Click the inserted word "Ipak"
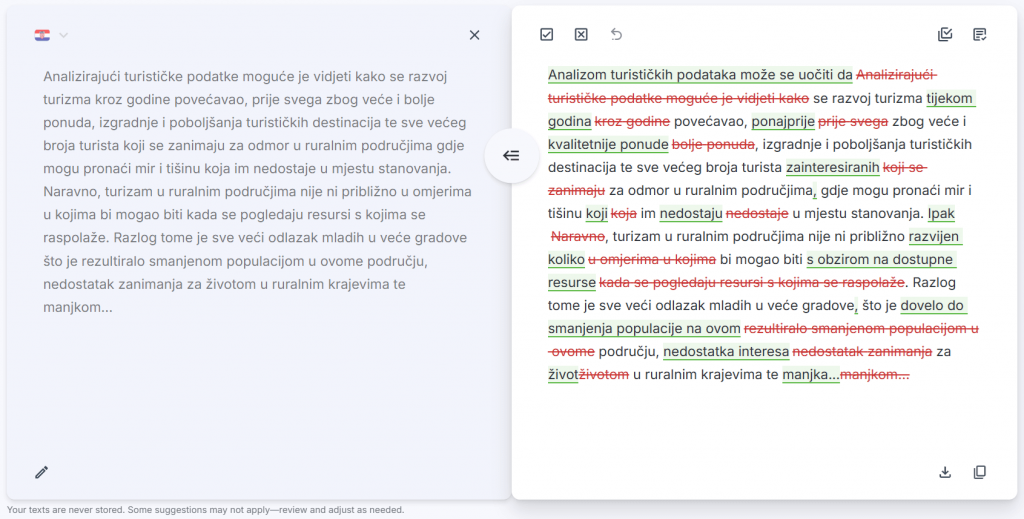The image size is (1024, 519). [941, 213]
